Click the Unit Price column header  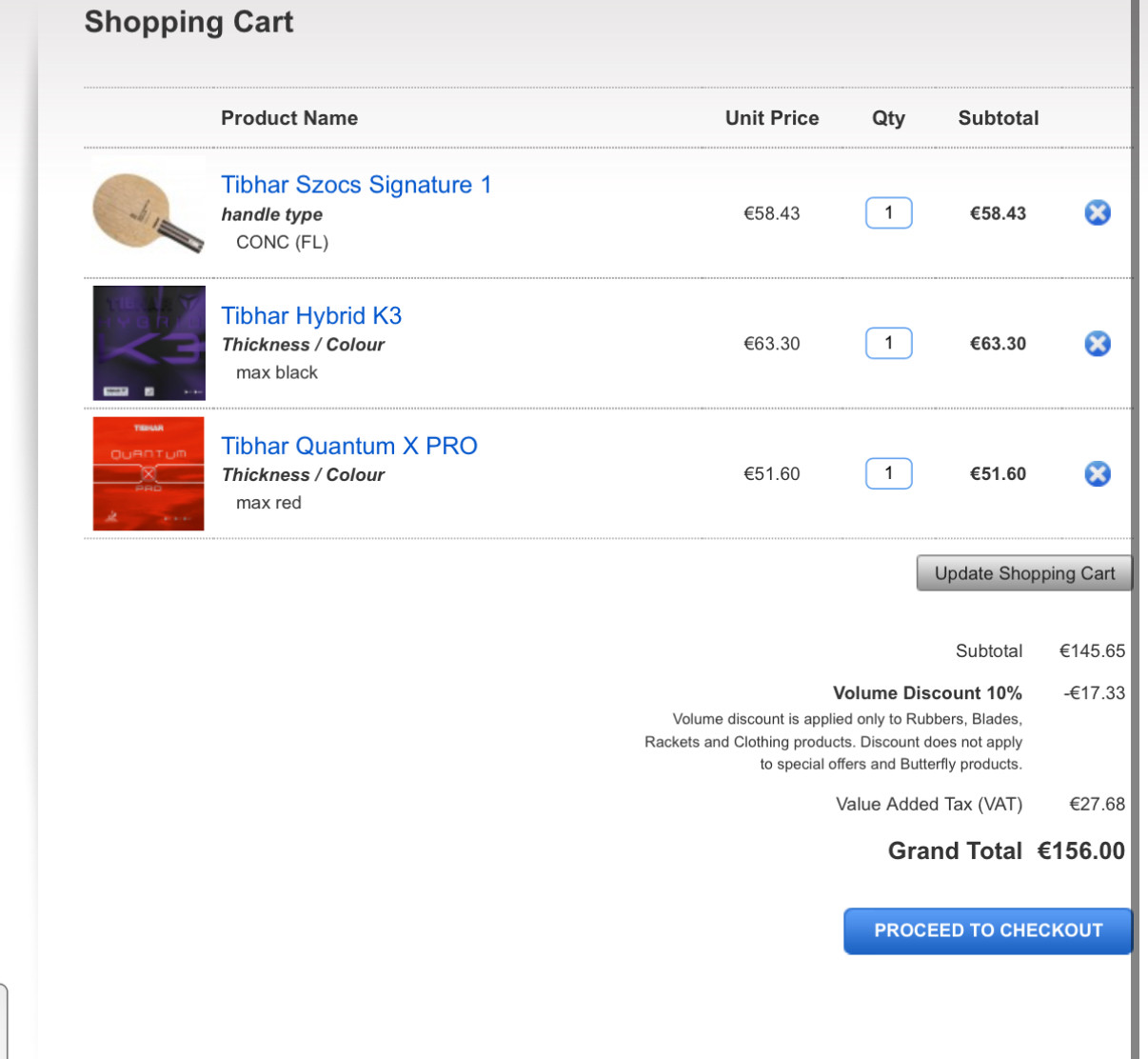[771, 118]
